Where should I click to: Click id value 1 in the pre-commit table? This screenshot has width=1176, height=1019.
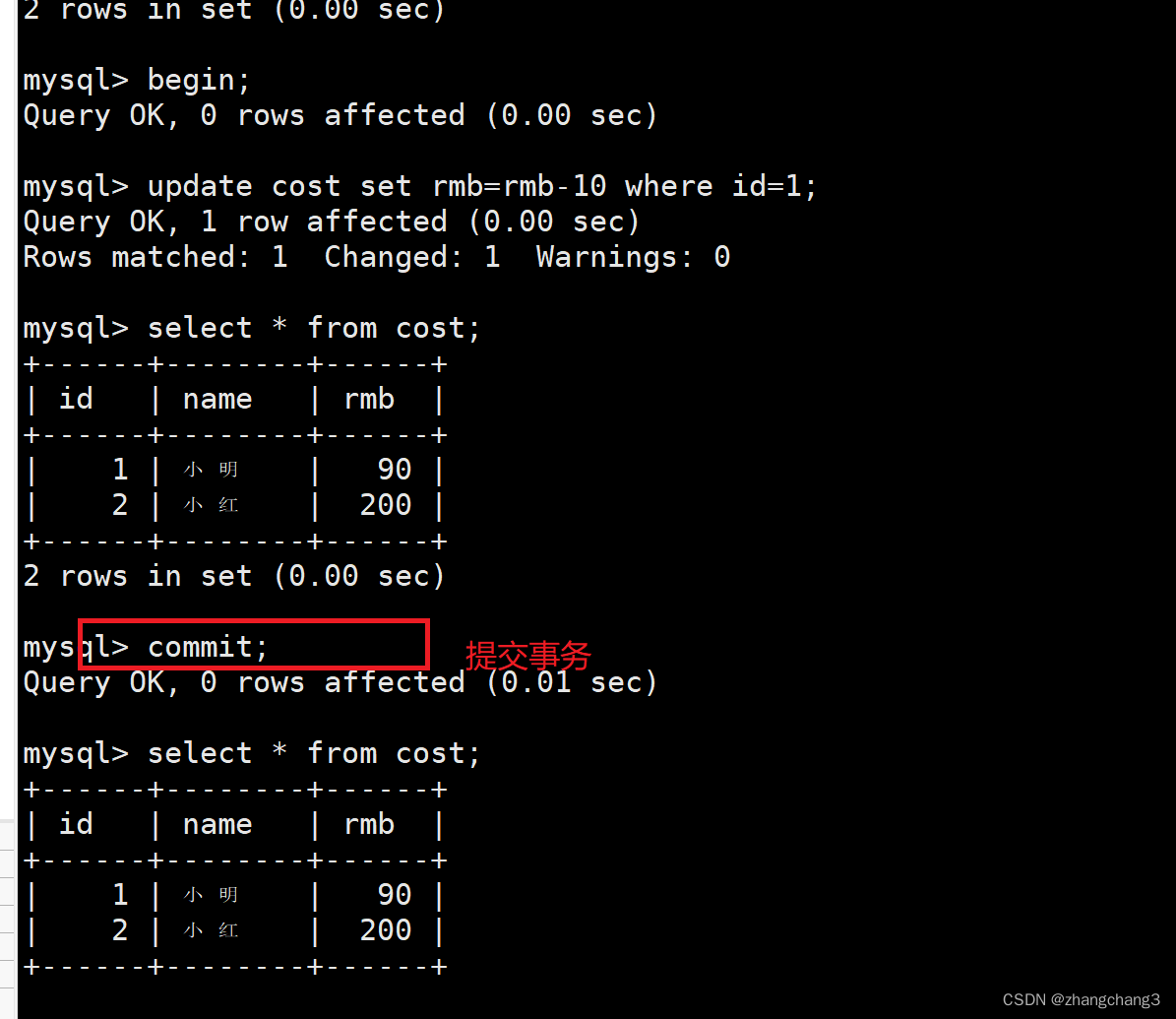pyautogui.click(x=120, y=470)
